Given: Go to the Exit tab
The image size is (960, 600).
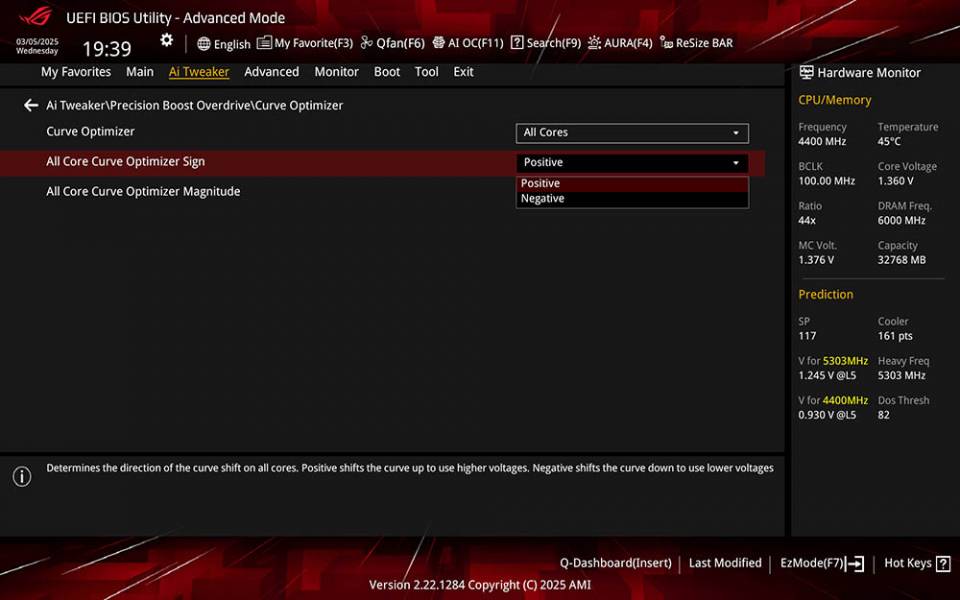Looking at the screenshot, I should point(463,72).
